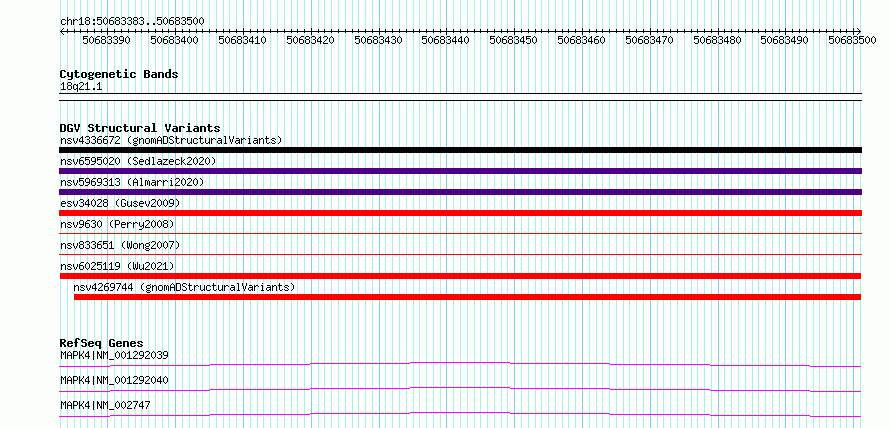
Task: Open transcript MAPK4|NM_002747 label
Action: pyautogui.click(x=105, y=405)
